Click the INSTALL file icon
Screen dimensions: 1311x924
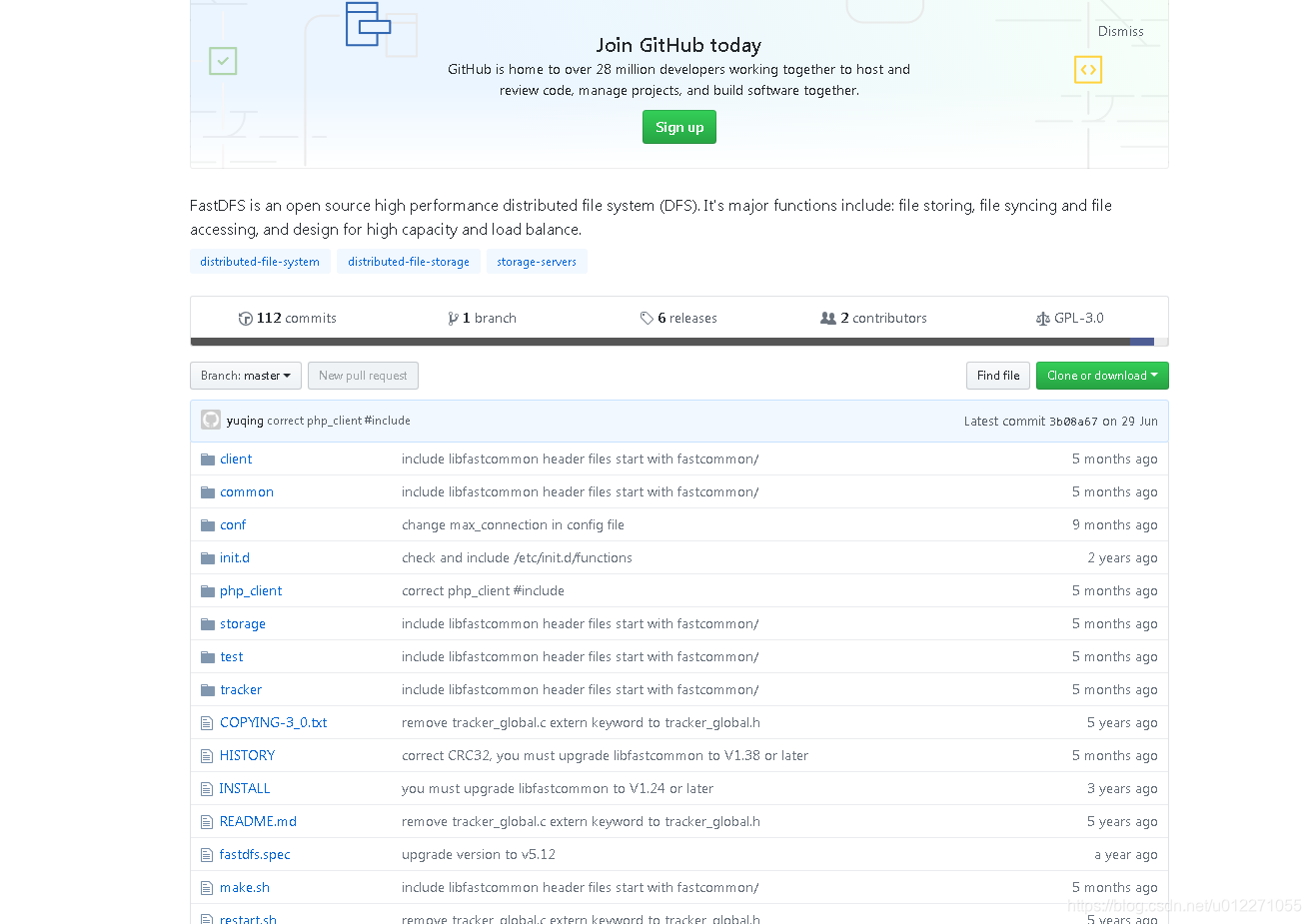point(207,789)
